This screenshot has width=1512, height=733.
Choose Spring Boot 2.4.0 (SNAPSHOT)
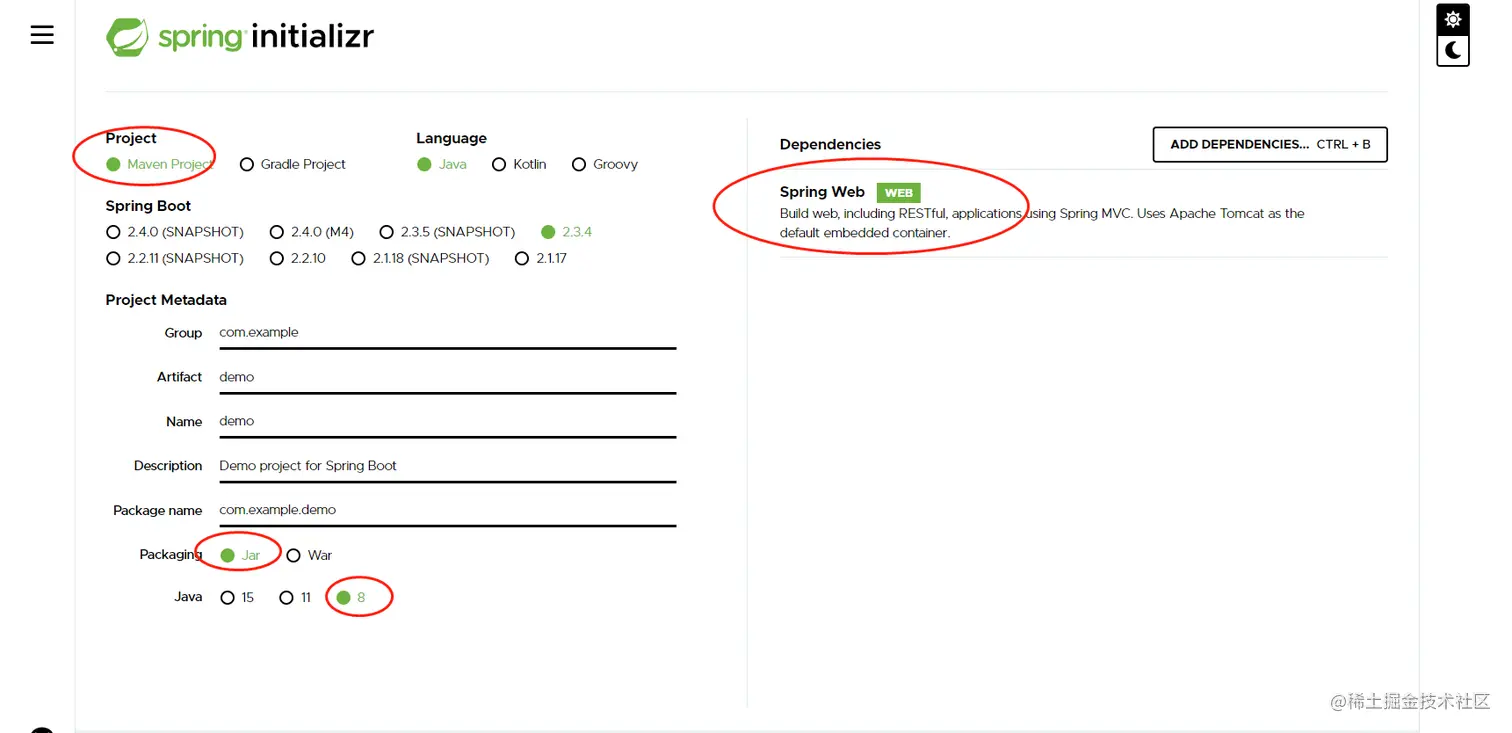coord(175,232)
